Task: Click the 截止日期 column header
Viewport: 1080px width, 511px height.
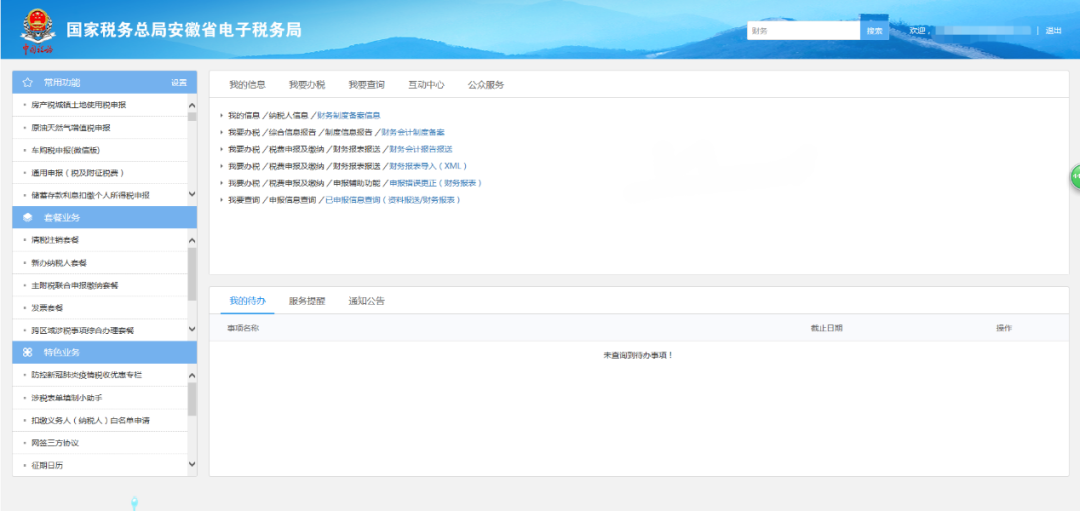Action: [827, 328]
